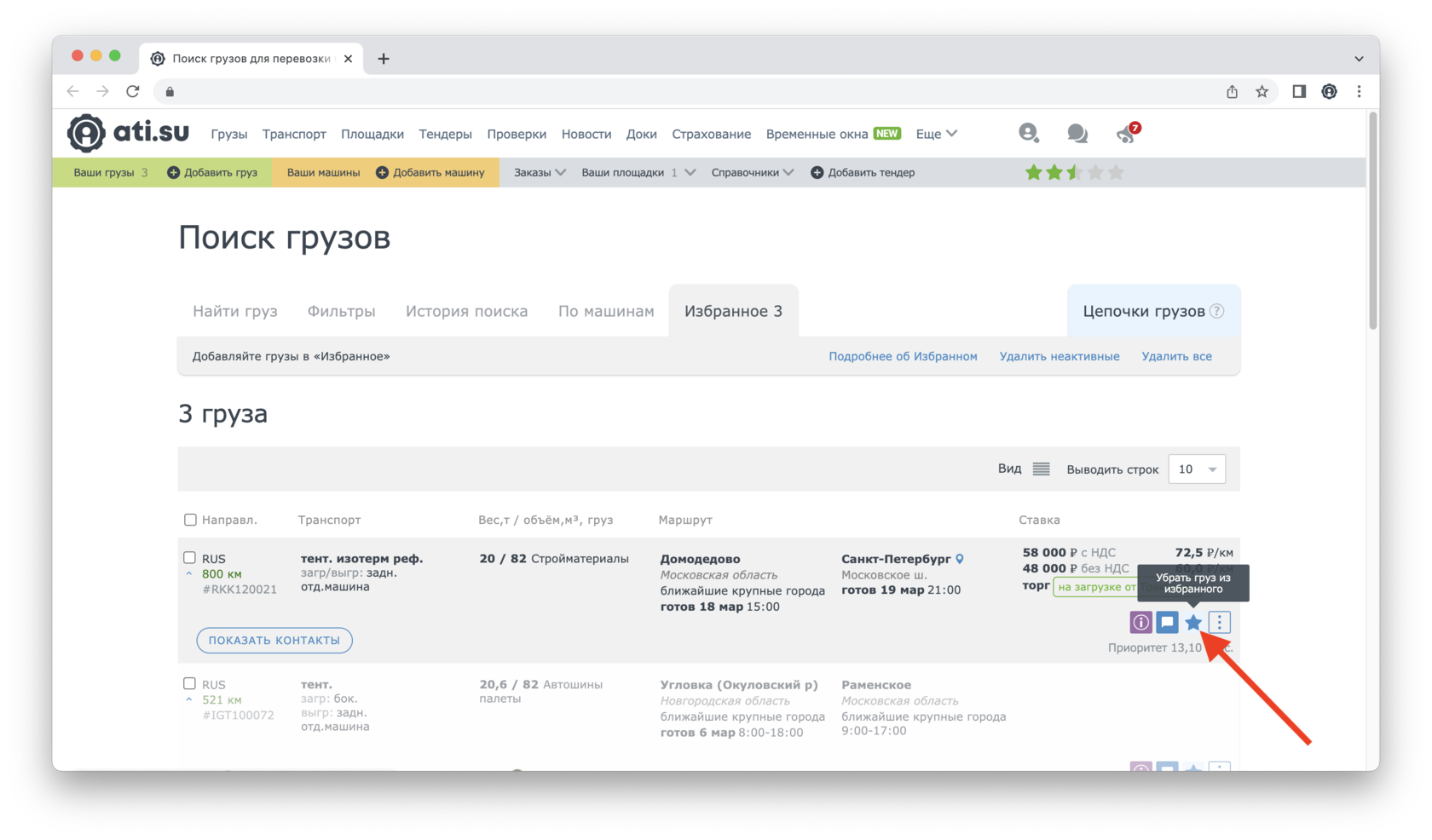Open Ваши грузы 3
The width and height of the screenshot is (1432, 840).
pyautogui.click(x=111, y=172)
